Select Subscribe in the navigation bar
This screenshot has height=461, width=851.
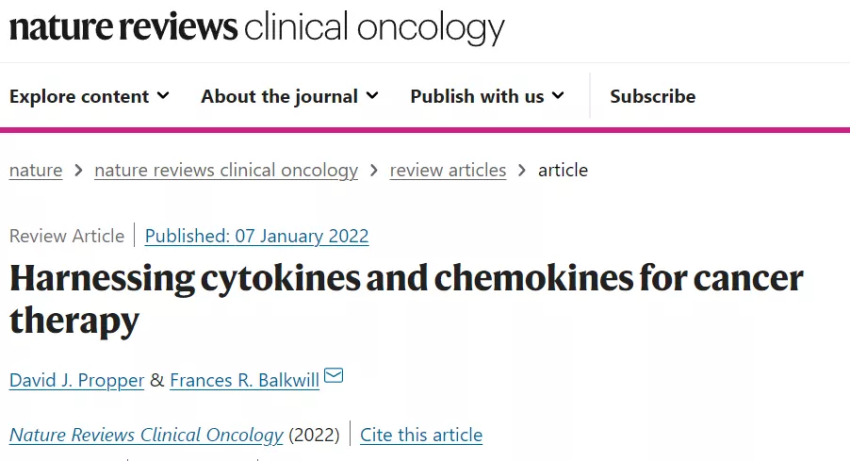652,96
